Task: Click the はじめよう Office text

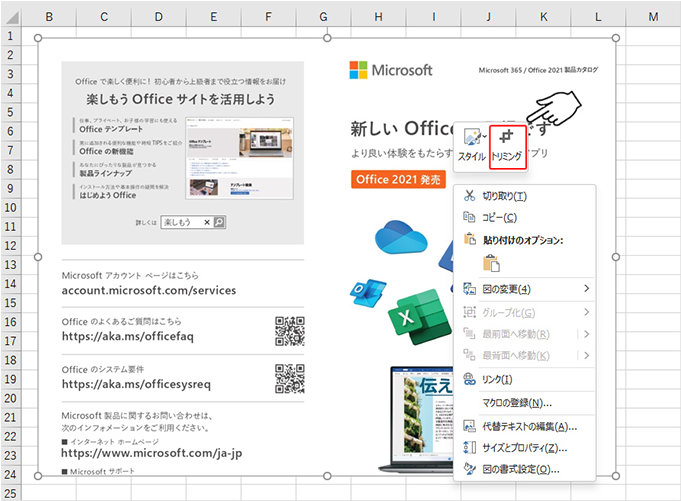Action: click(x=107, y=195)
